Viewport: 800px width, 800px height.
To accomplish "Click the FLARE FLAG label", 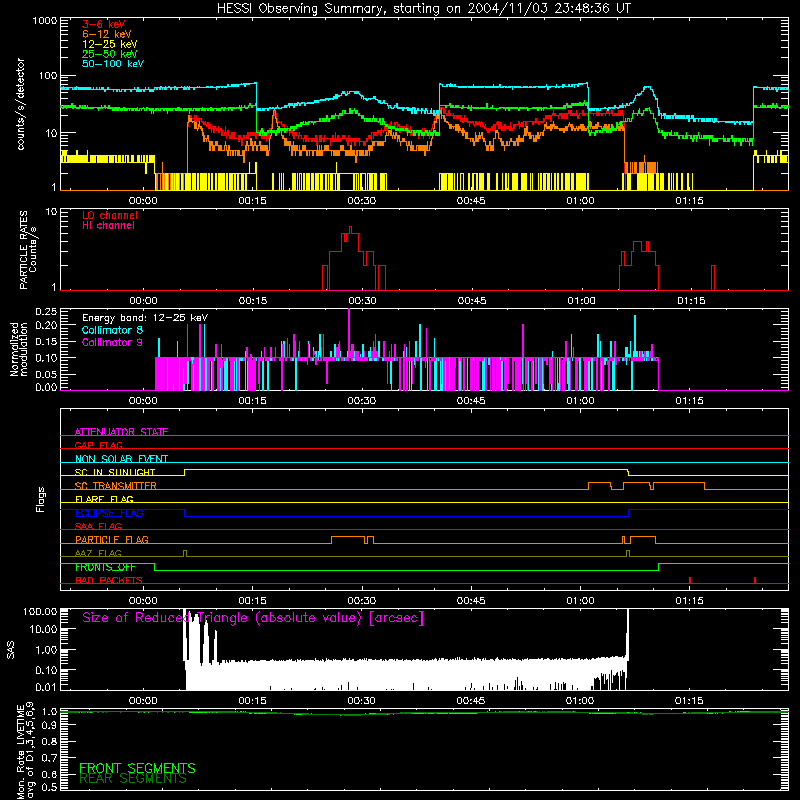I will (104, 499).
